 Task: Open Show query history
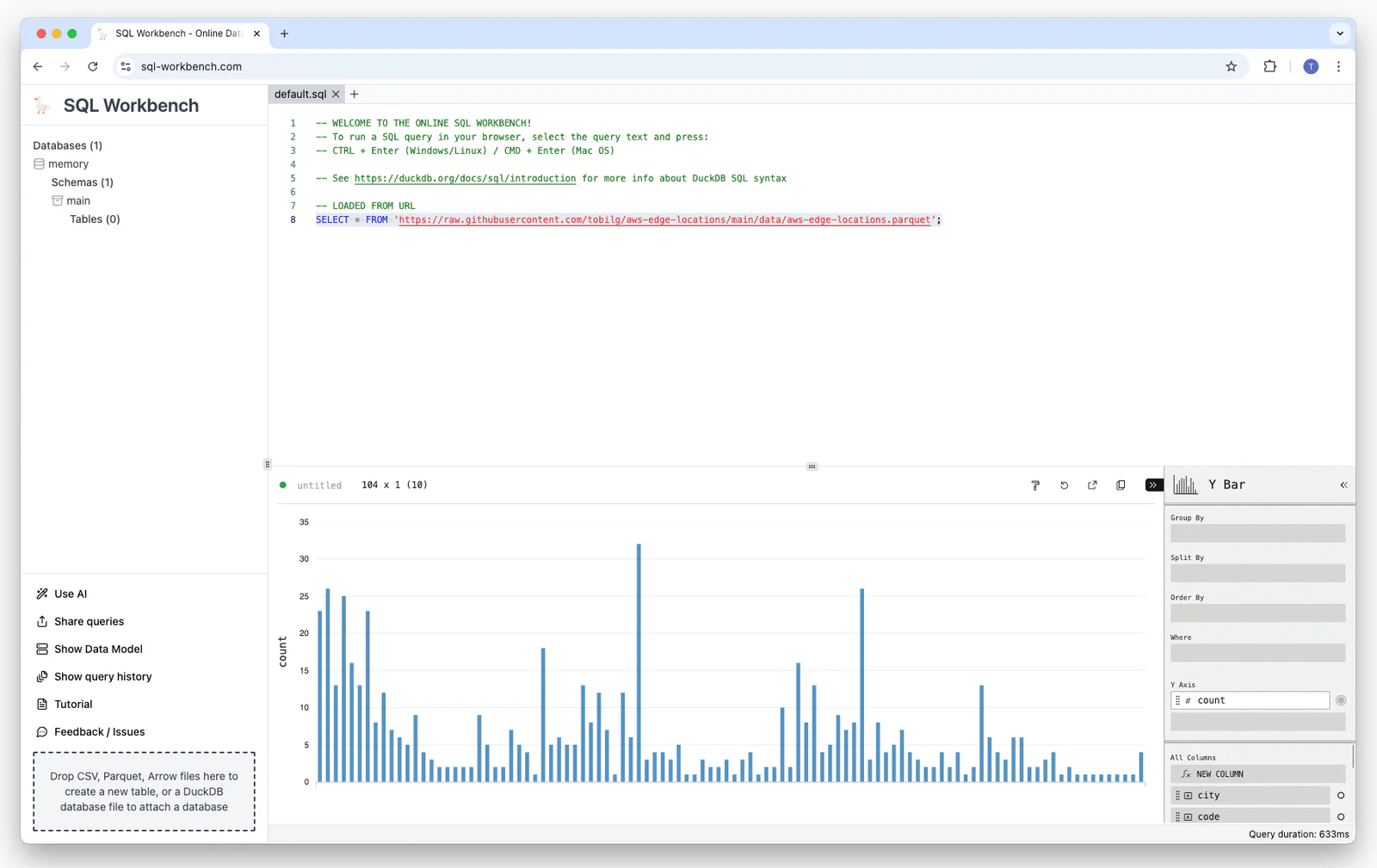pos(94,676)
